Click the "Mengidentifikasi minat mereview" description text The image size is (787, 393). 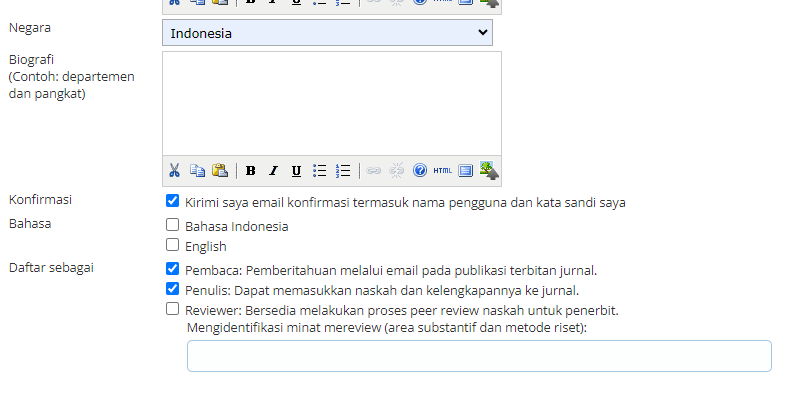(x=386, y=328)
